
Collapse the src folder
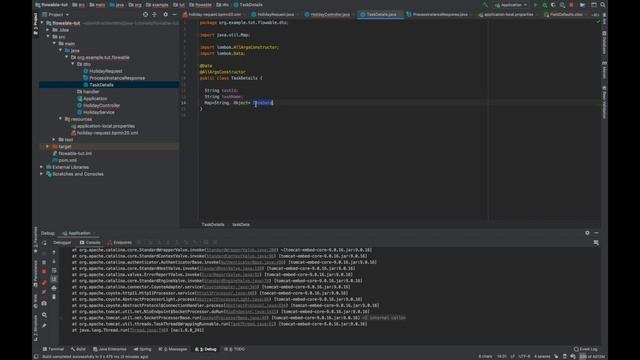pyautogui.click(x=48, y=37)
